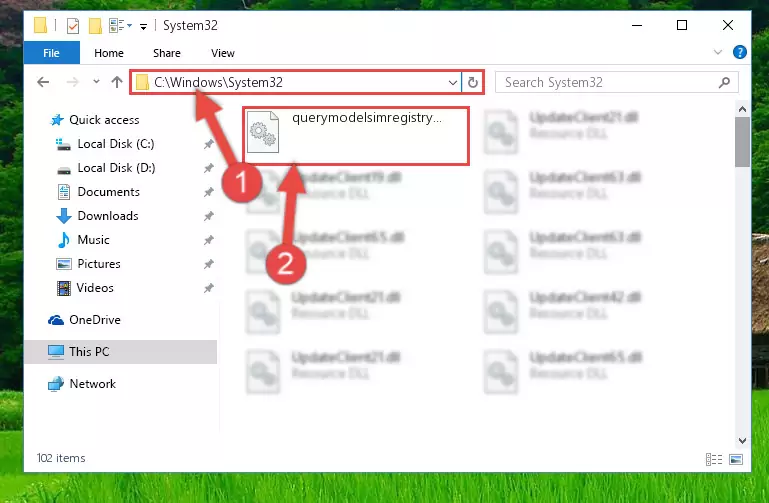Switch to the Home ribbon tab
This screenshot has width=769, height=503.
click(109, 53)
